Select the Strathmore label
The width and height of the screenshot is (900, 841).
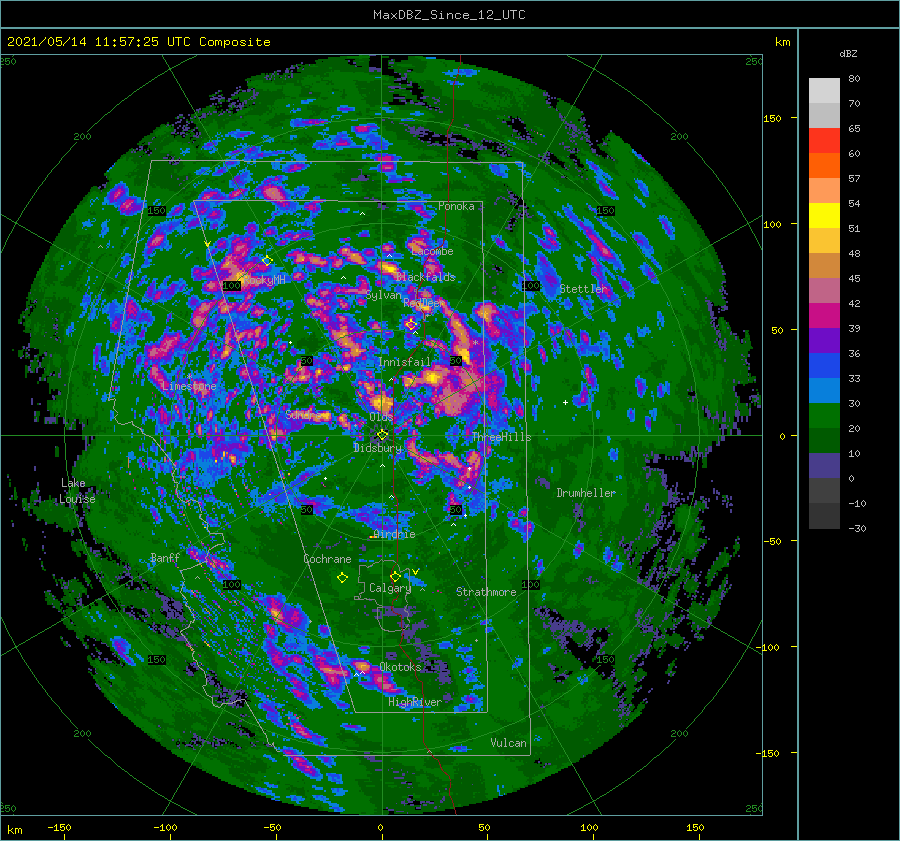[x=486, y=592]
